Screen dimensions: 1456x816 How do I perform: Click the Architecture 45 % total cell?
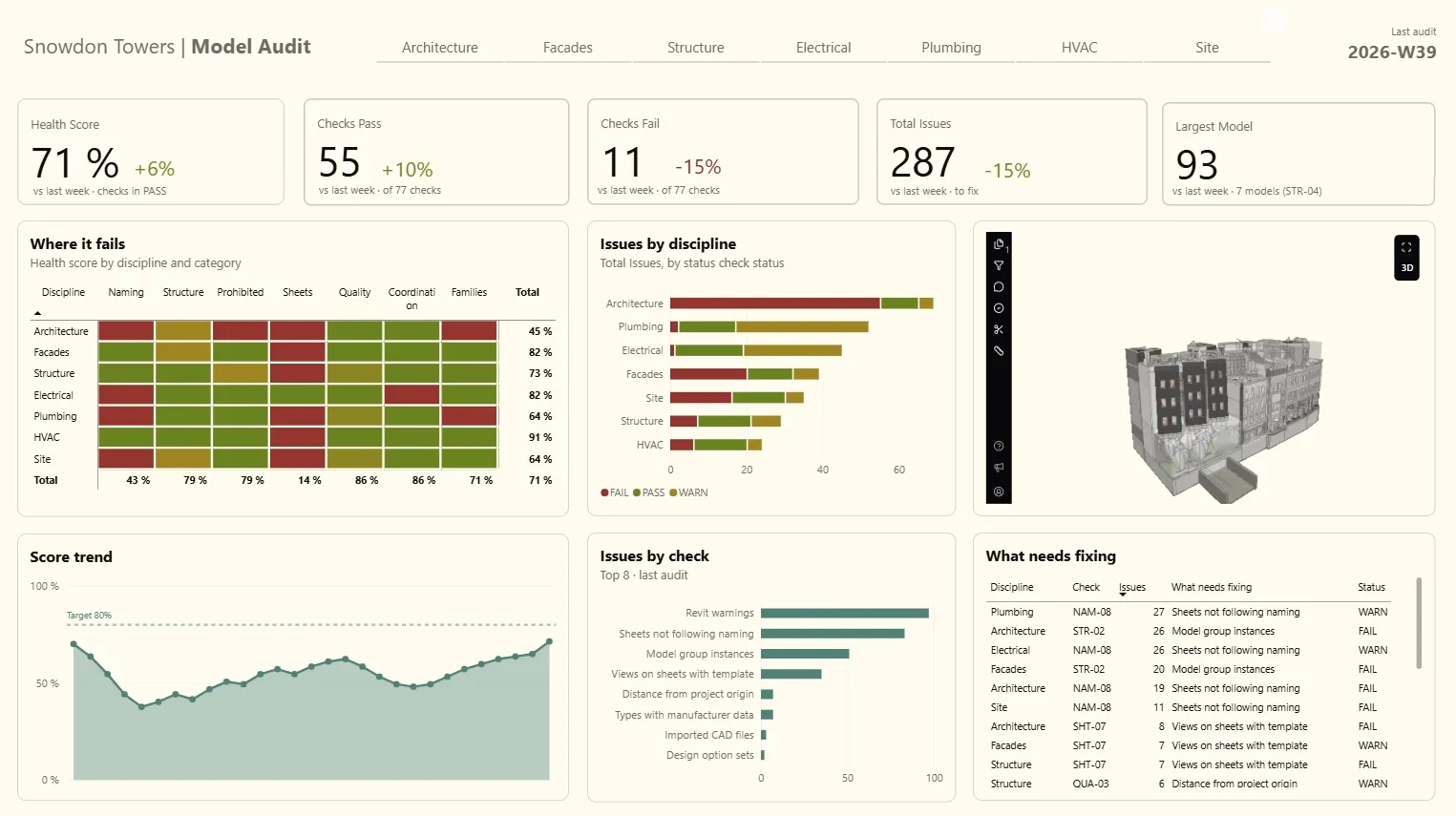(540, 331)
